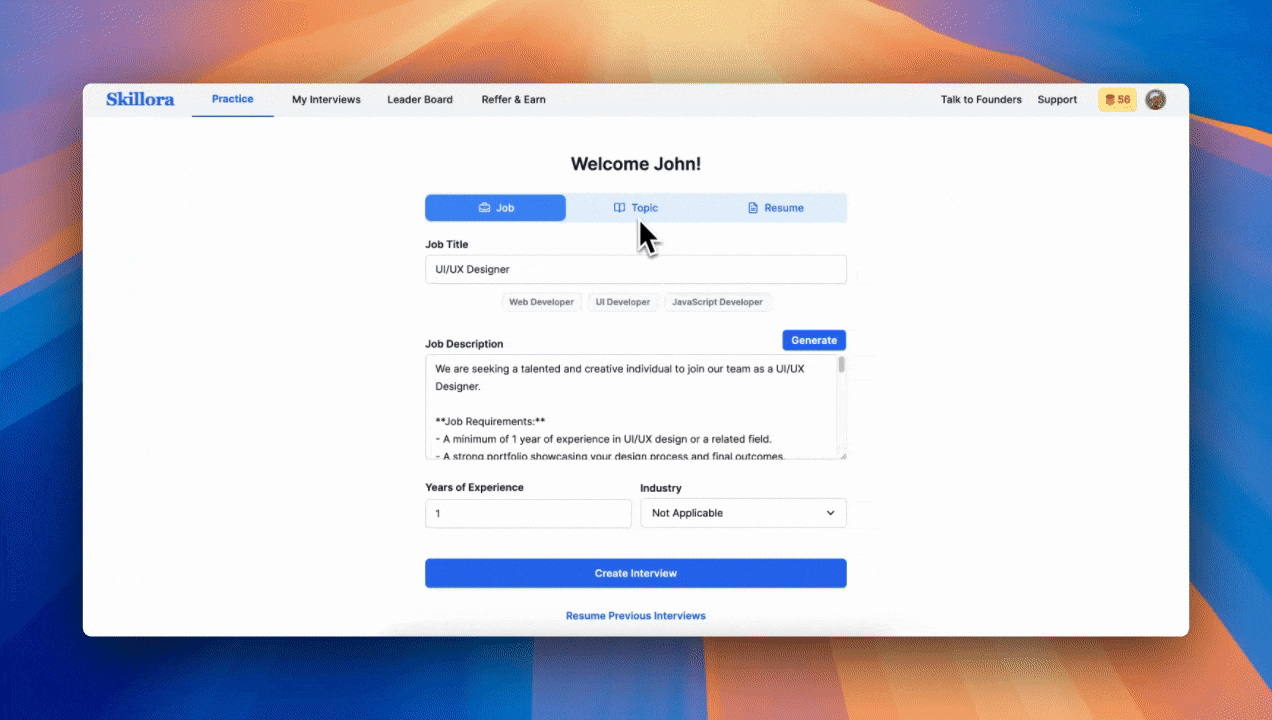Select the Practice navigation item
The image size is (1272, 720).
click(x=232, y=99)
